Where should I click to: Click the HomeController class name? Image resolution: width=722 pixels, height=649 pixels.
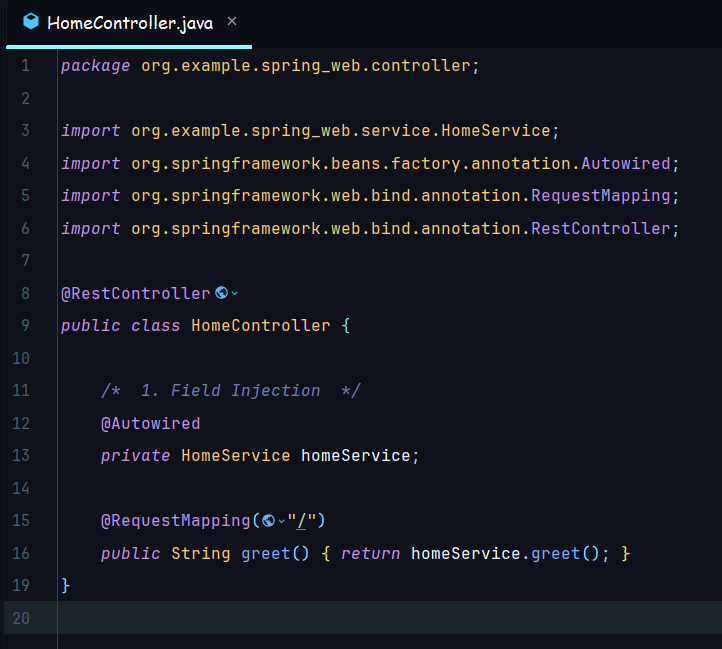point(261,325)
